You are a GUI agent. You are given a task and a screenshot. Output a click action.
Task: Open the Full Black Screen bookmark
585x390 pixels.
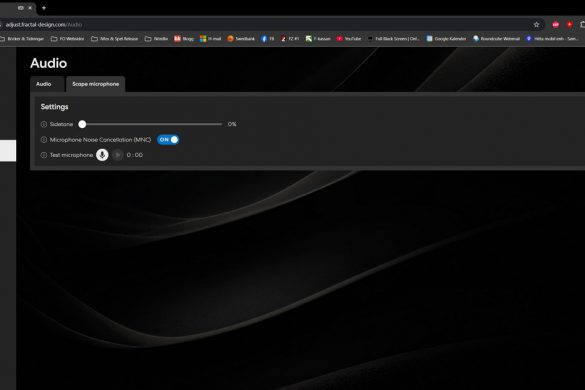pos(394,38)
